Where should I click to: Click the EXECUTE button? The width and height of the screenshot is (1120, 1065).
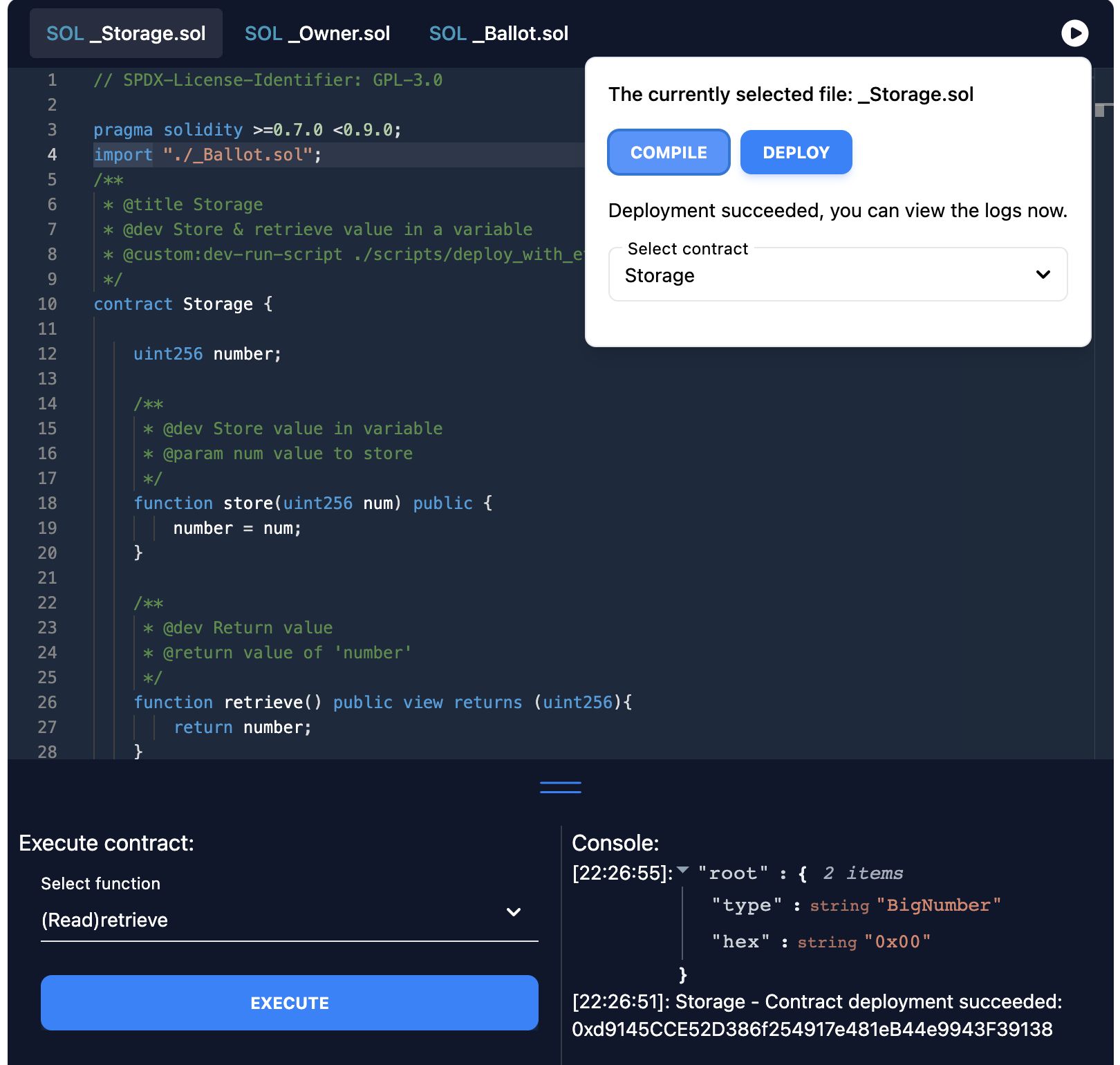pyautogui.click(x=289, y=1003)
